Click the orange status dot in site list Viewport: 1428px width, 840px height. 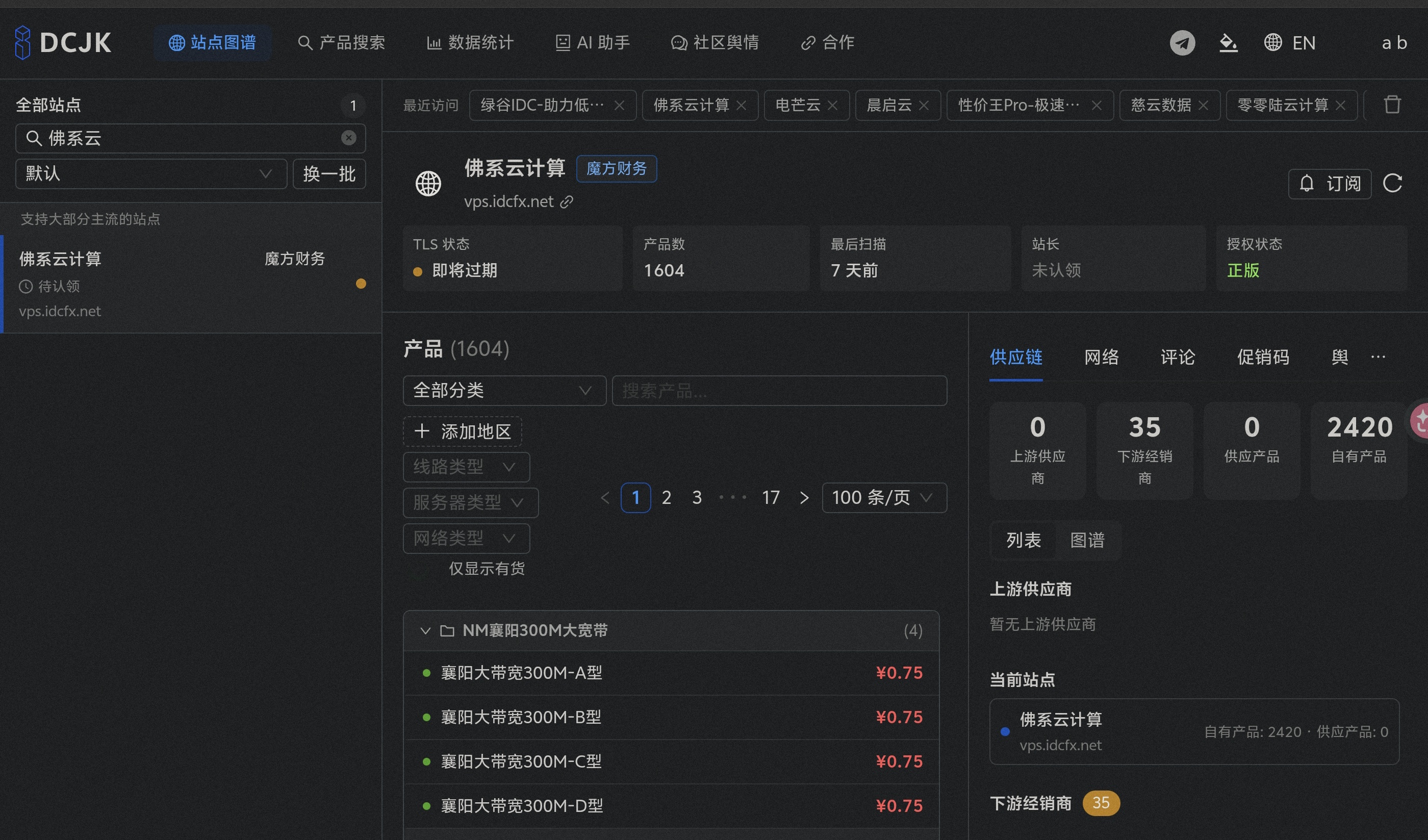point(361,284)
